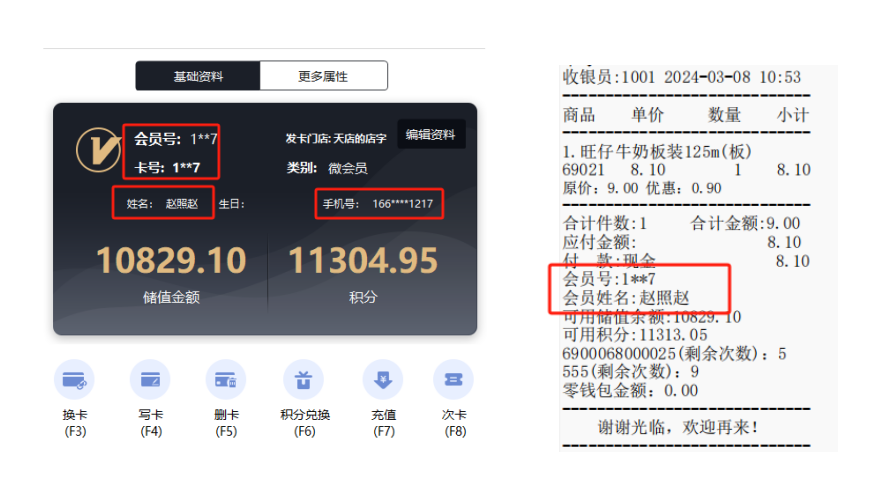Click receipt footer 谢谢光临，欢迎再来!
This screenshot has height=490, width=878.
click(x=679, y=428)
